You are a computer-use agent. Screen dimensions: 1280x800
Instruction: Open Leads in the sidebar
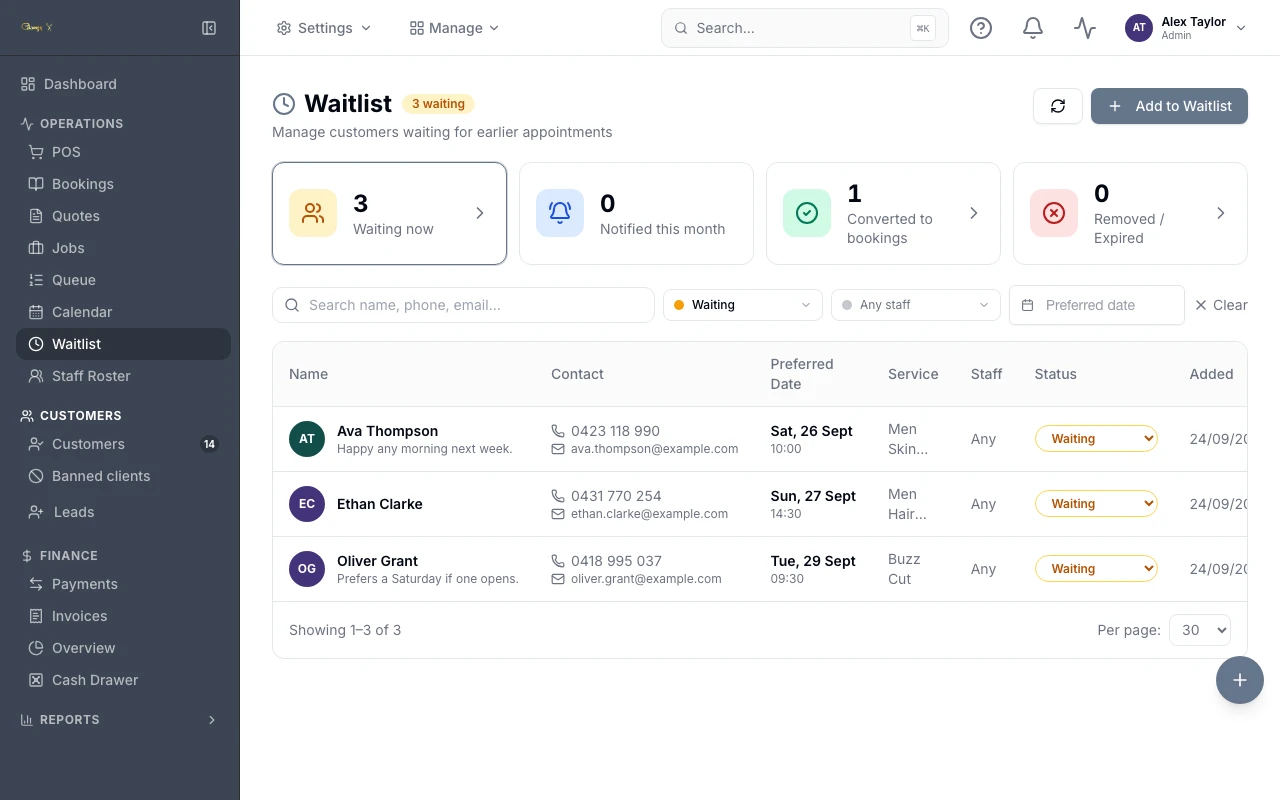pyautogui.click(x=124, y=512)
